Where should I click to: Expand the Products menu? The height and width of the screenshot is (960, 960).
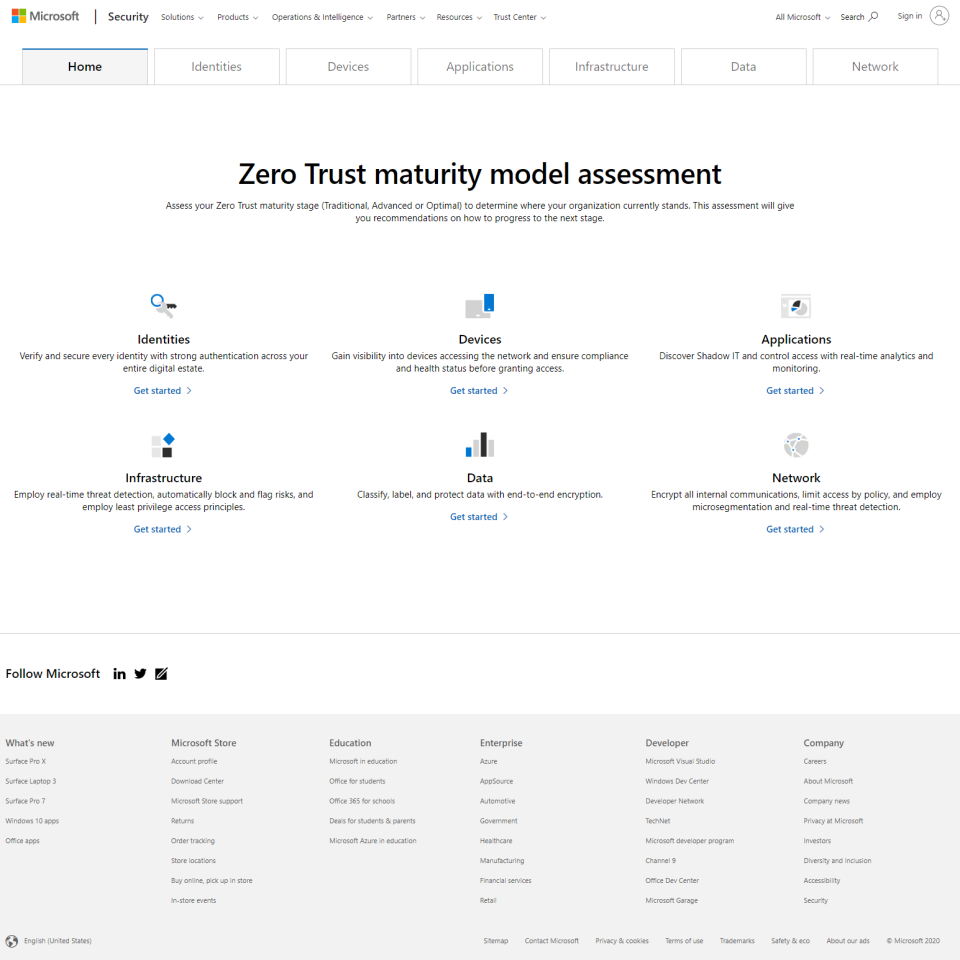pyautogui.click(x=238, y=17)
